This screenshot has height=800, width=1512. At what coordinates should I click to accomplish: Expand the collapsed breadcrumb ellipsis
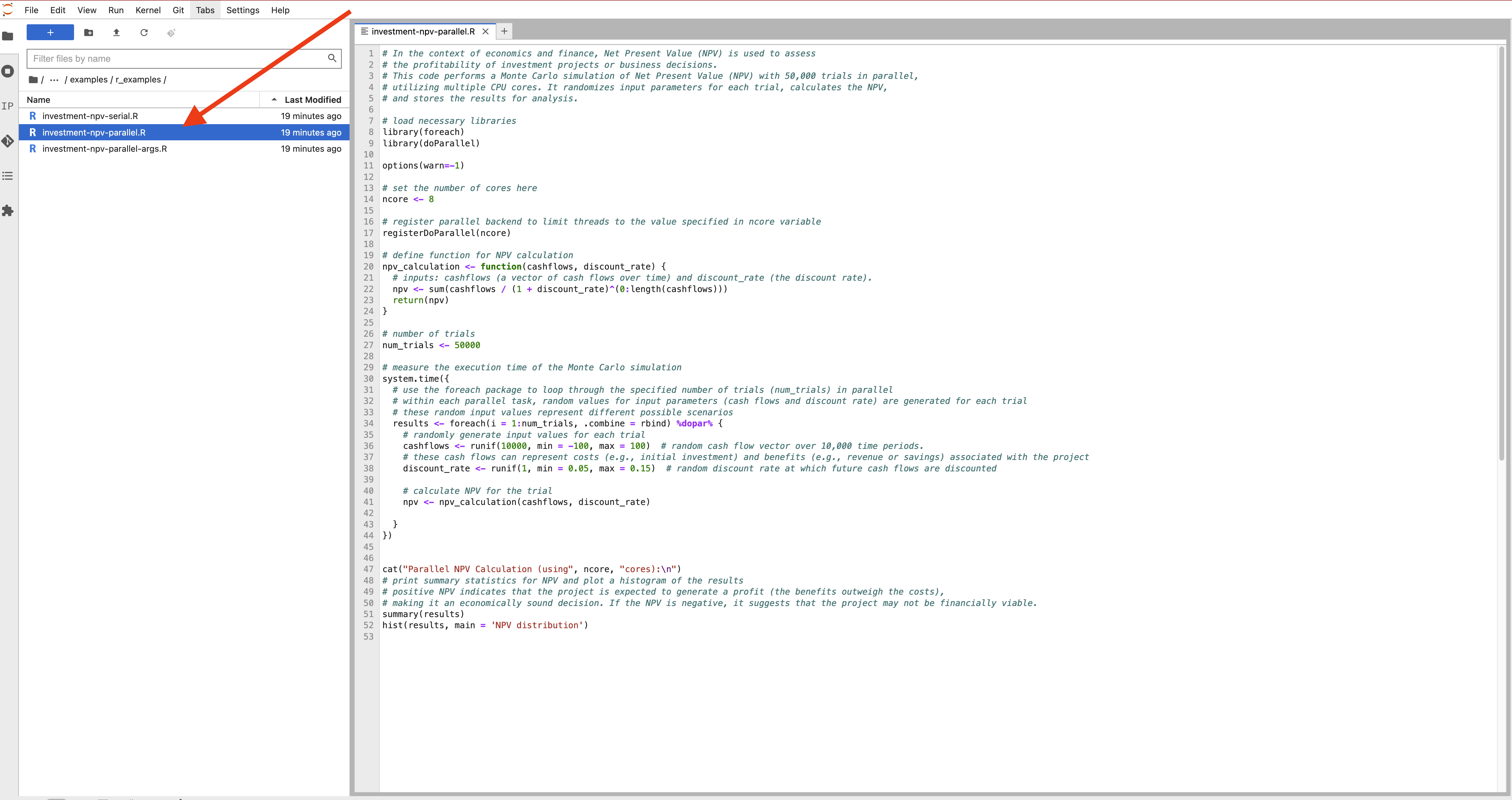pos(54,80)
